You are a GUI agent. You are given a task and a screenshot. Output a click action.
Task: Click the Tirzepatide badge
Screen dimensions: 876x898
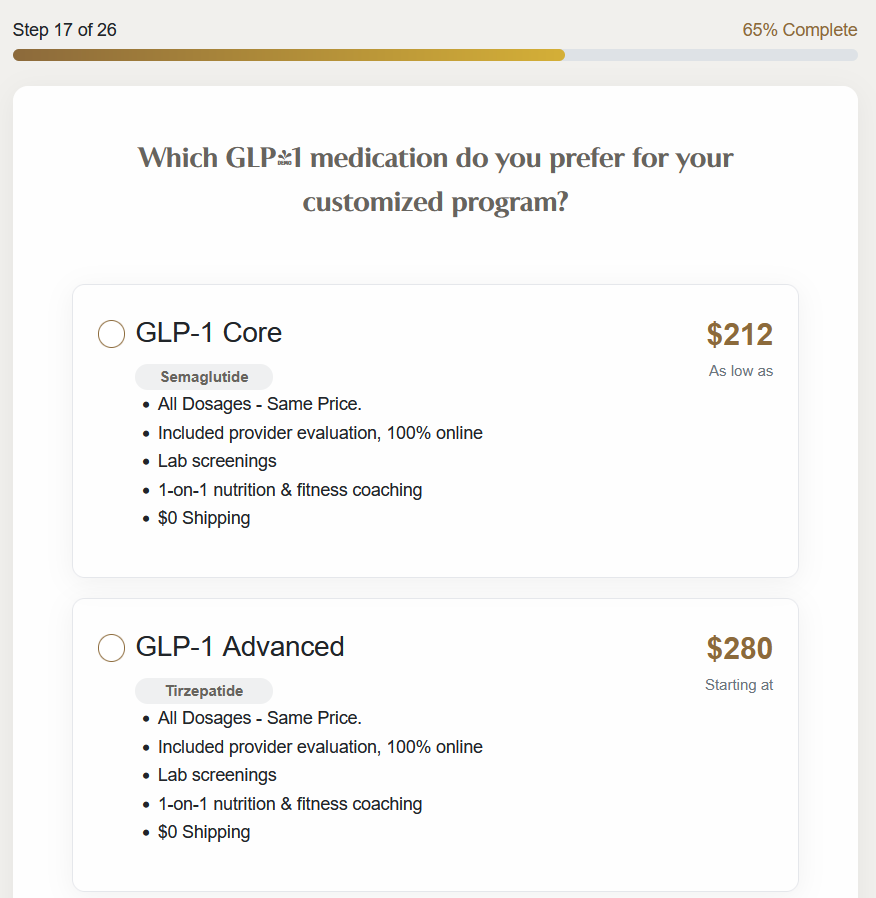tap(204, 691)
